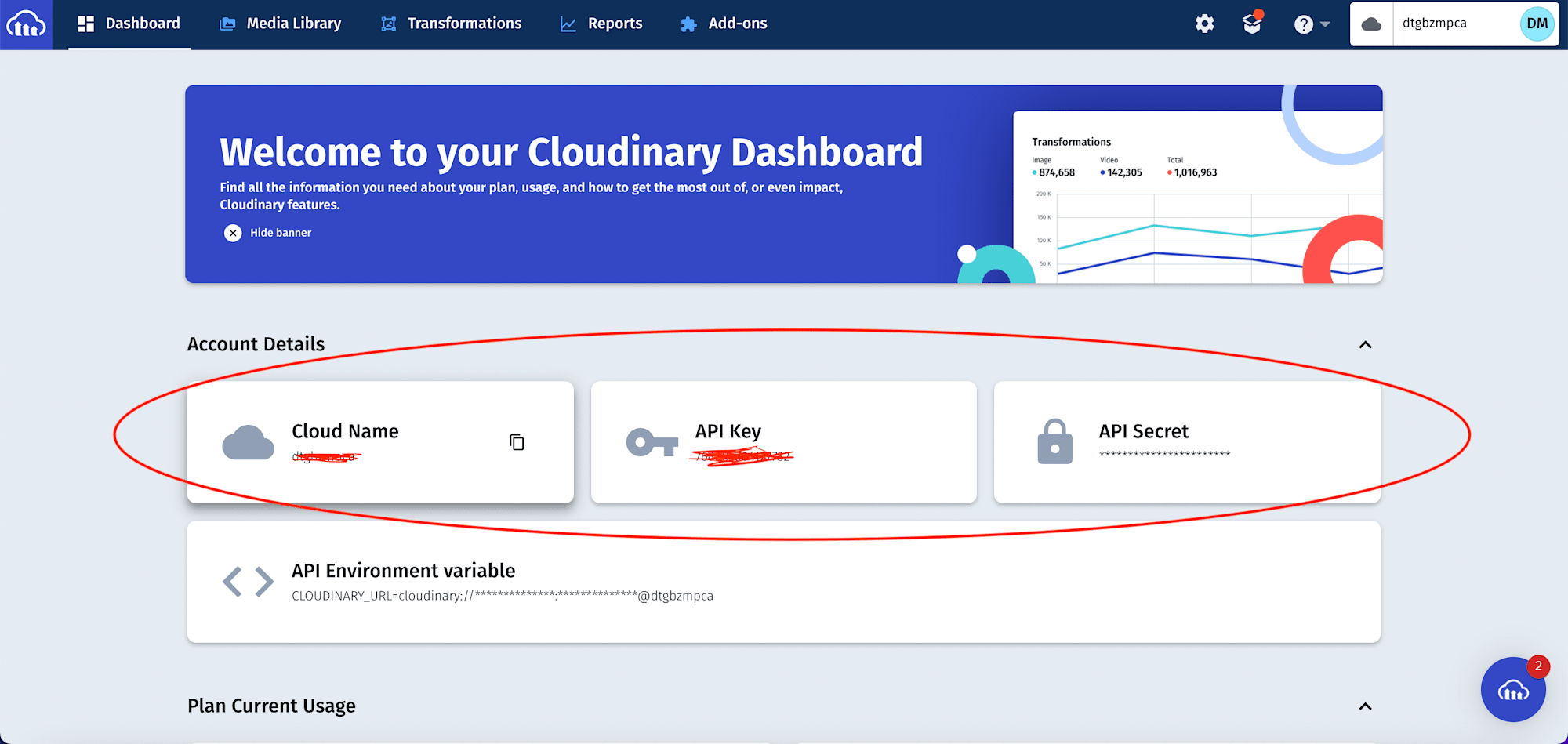This screenshot has width=1568, height=744.
Task: Open the Dashboard tab
Action: click(x=129, y=24)
